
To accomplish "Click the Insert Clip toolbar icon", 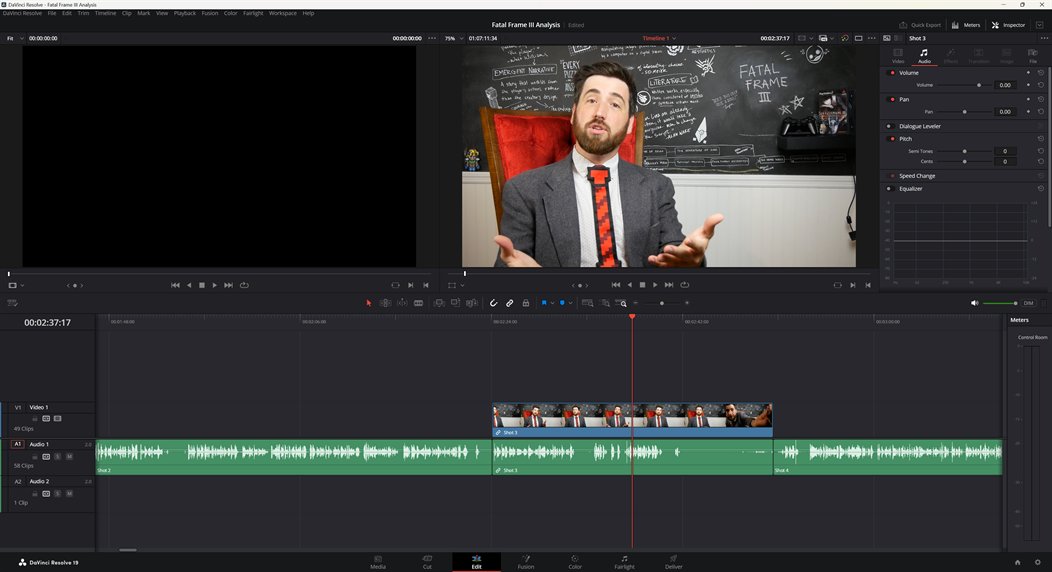I will click(439, 303).
